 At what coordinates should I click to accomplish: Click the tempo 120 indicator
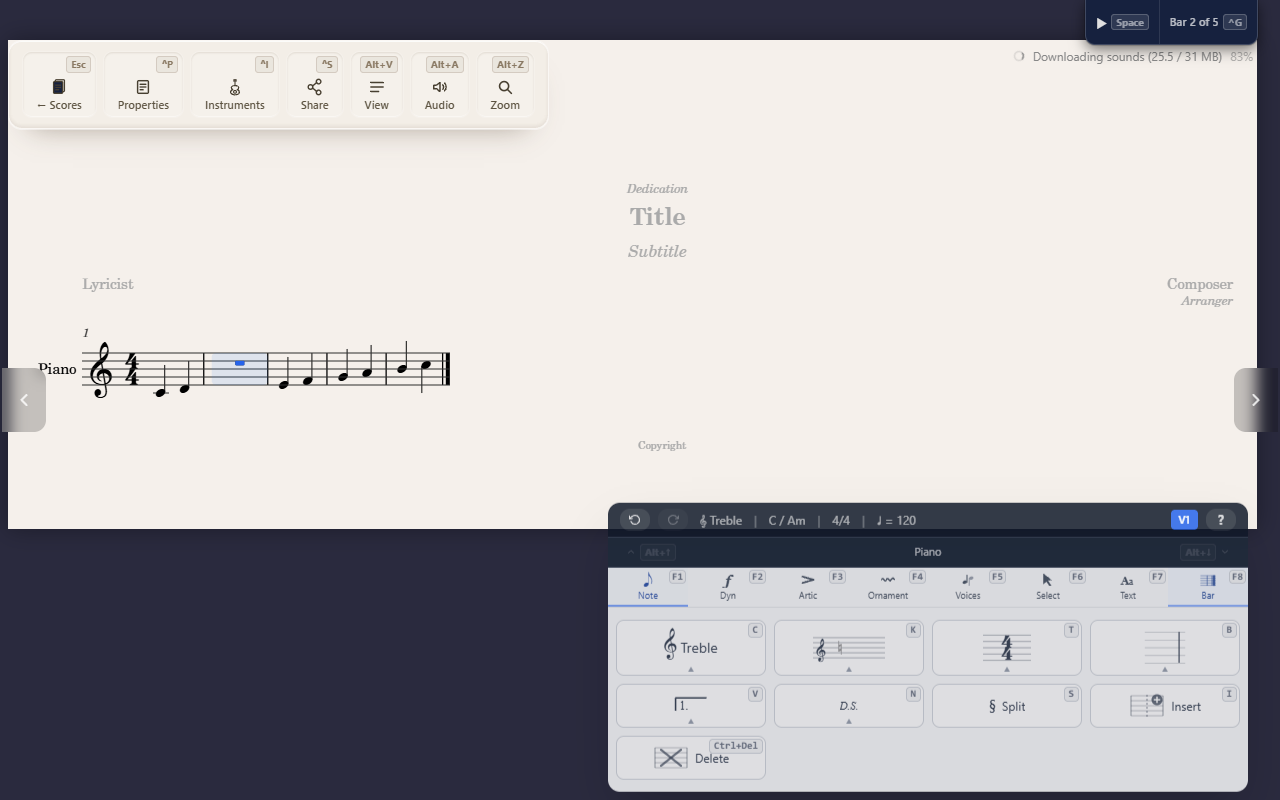(896, 520)
